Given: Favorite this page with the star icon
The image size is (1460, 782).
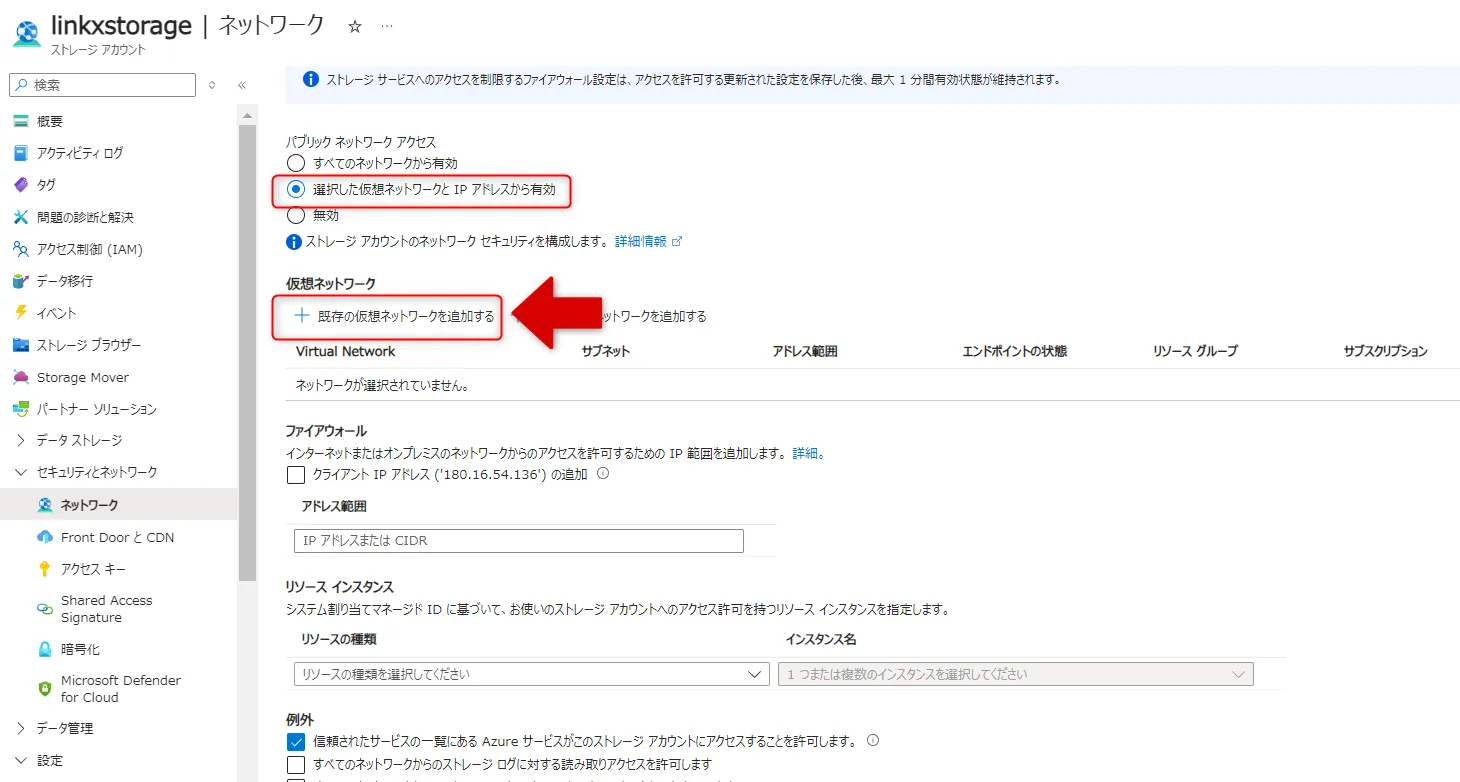Looking at the screenshot, I should 355,27.
